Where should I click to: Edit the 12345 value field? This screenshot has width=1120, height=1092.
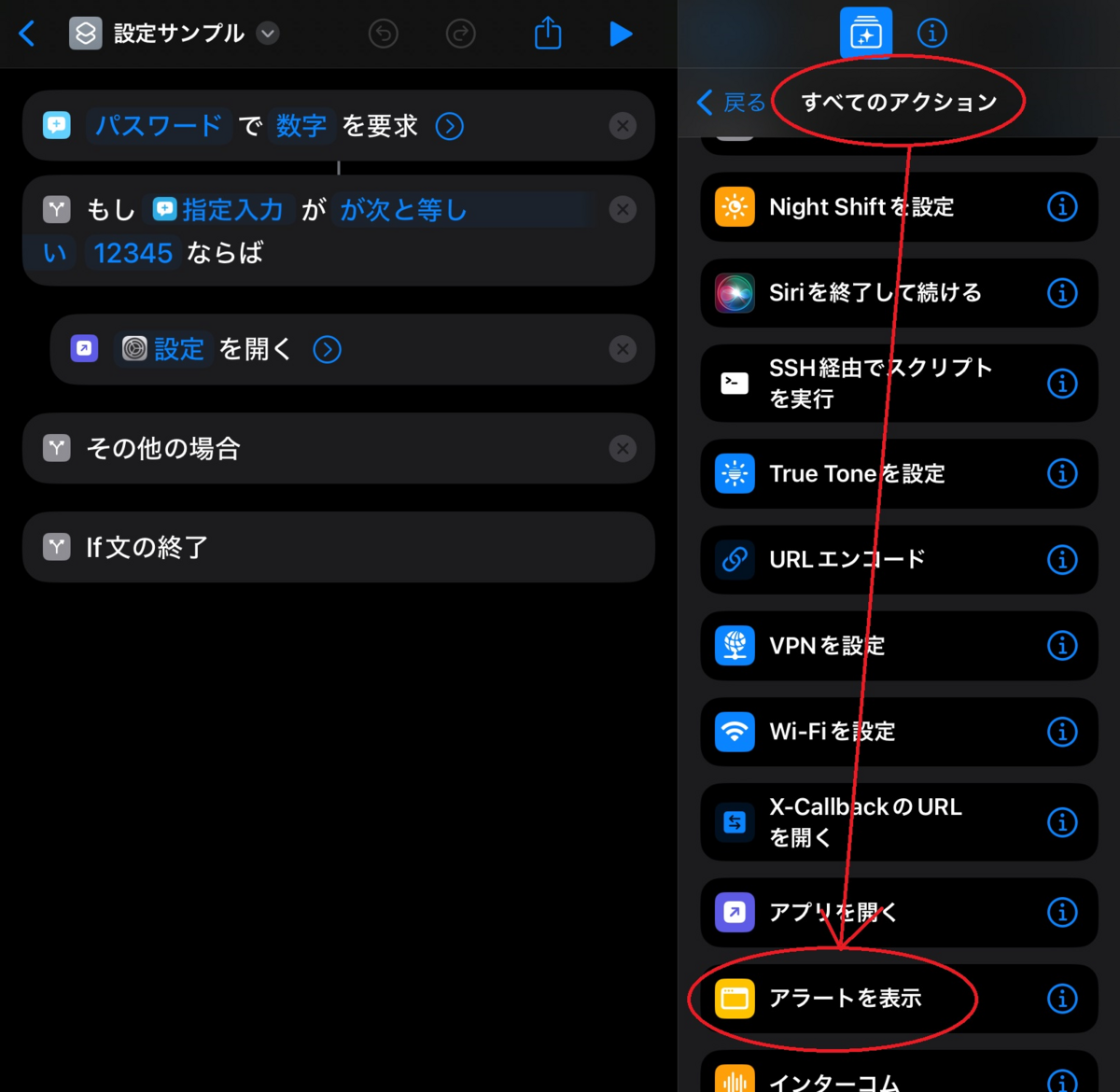pos(133,253)
